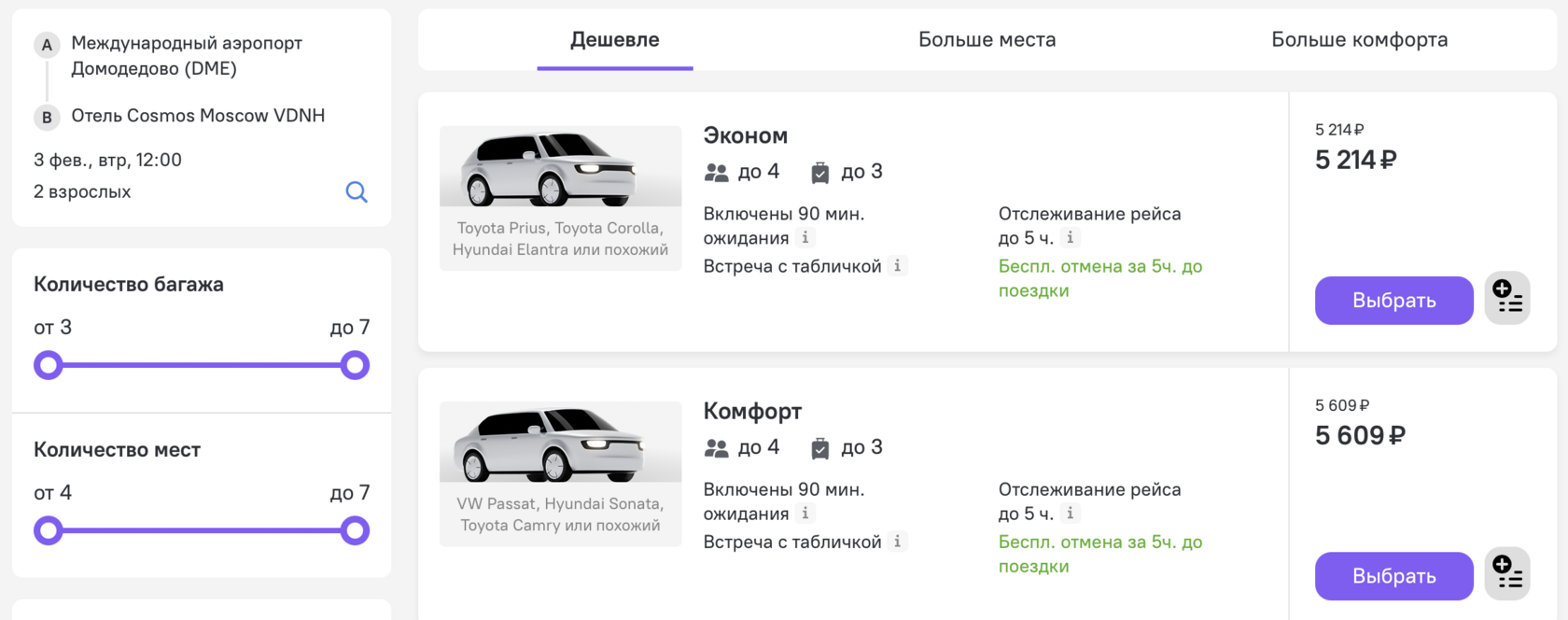Click the seats slider minimum handle
Image resolution: width=1568 pixels, height=620 pixels.
pos(49,531)
